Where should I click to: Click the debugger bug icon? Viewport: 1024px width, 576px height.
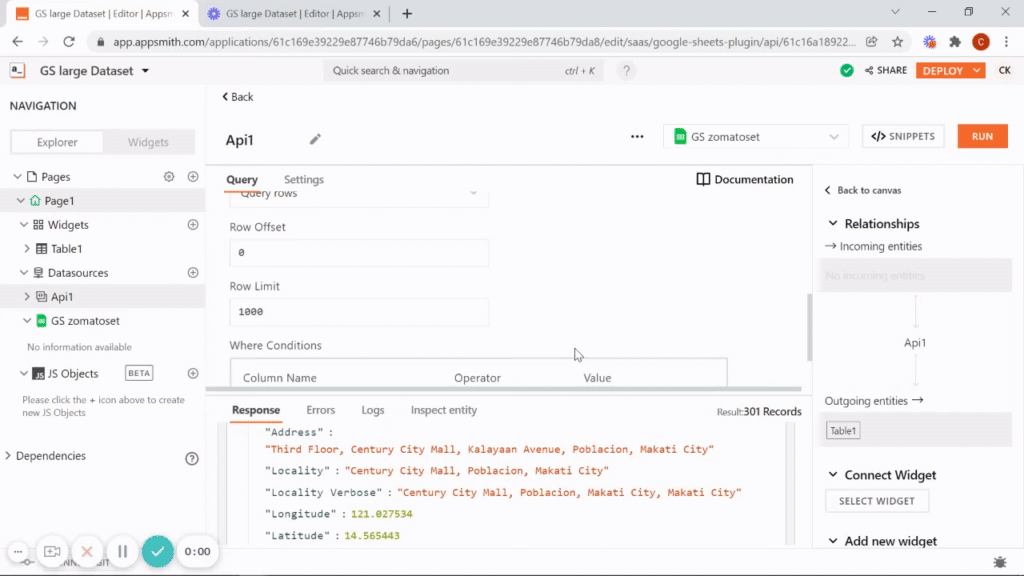(x=999, y=563)
